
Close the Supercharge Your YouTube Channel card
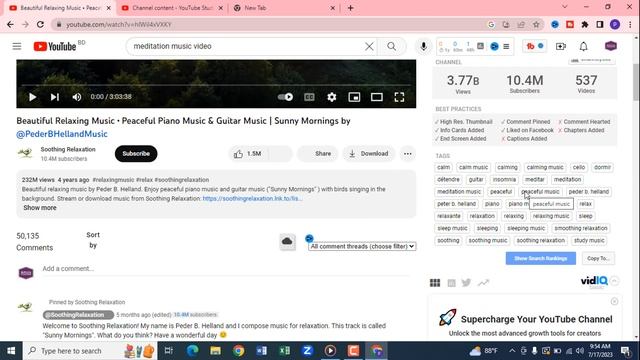(x=614, y=301)
